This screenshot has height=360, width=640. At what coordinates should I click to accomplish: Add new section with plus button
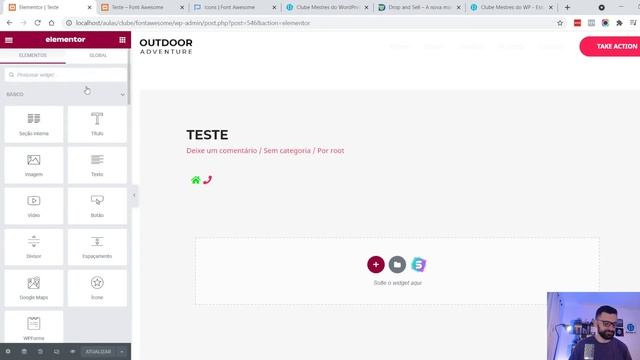376,264
